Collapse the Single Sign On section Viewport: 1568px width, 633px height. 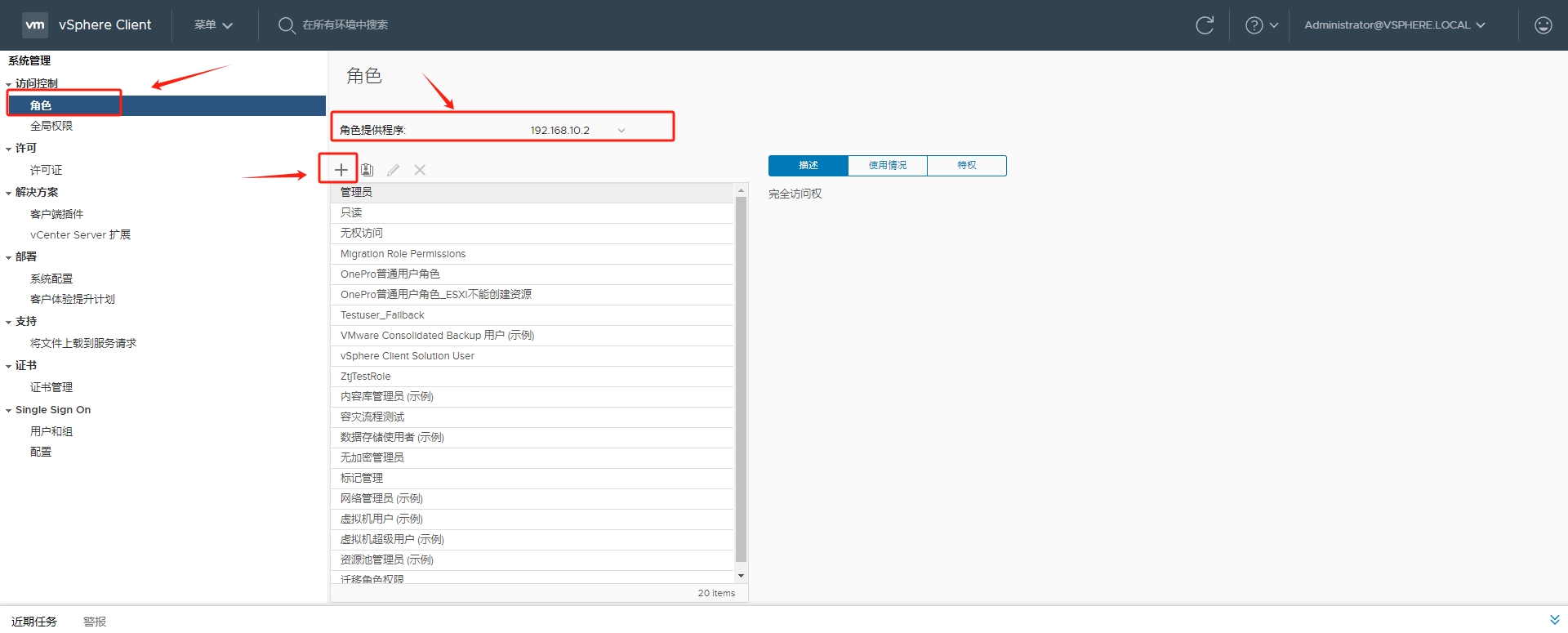click(x=9, y=410)
